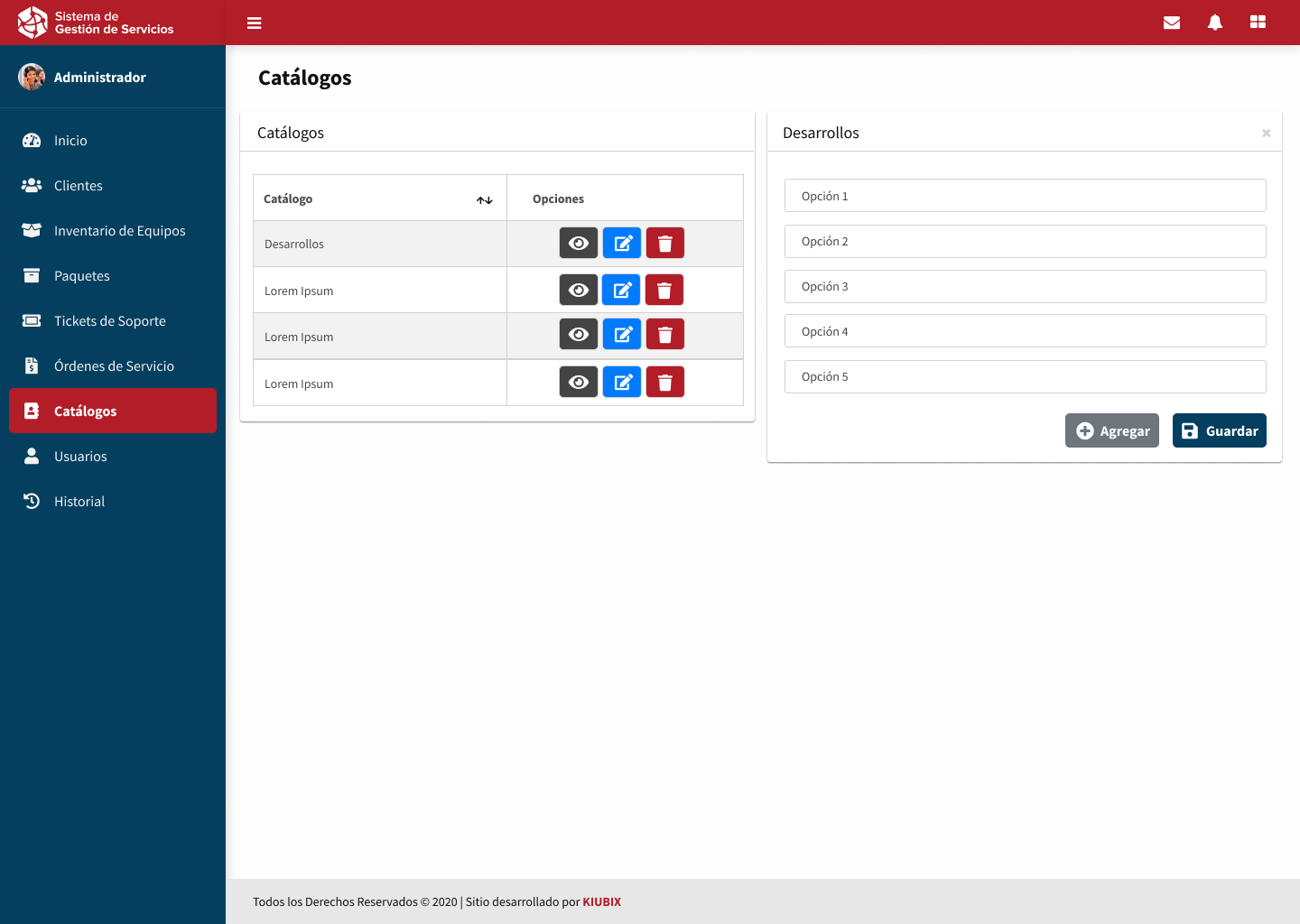Sort table by Catálogo column arrows
This screenshot has width=1300, height=924.
[x=485, y=199]
